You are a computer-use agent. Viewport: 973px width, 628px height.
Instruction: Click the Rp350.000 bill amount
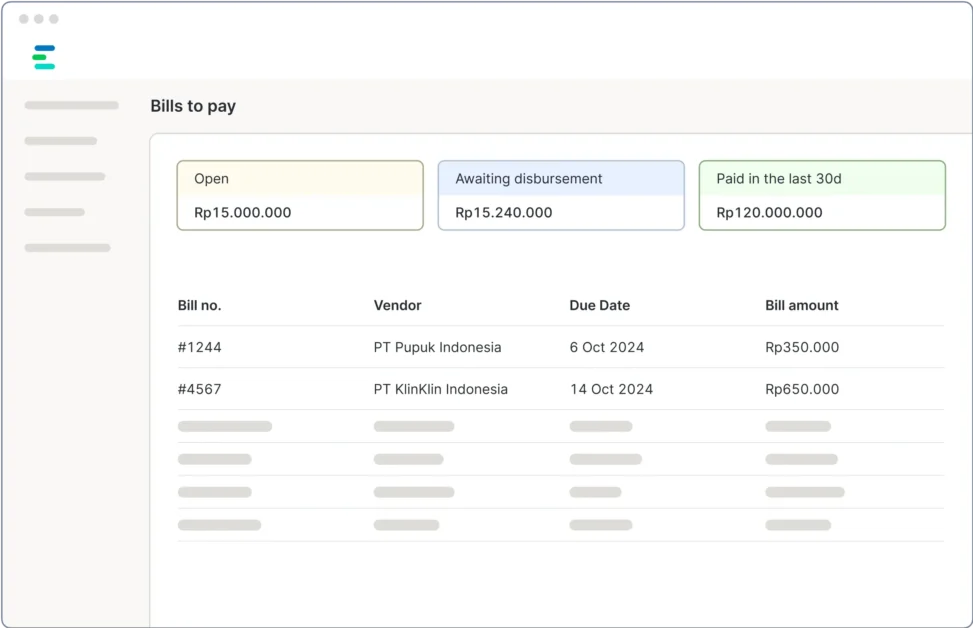802,347
